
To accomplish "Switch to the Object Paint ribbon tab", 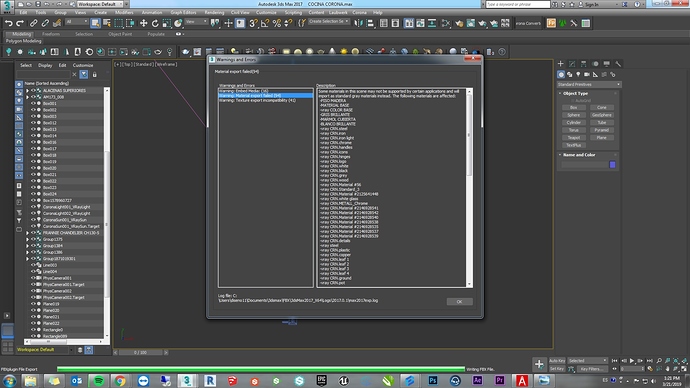I will tap(120, 34).
